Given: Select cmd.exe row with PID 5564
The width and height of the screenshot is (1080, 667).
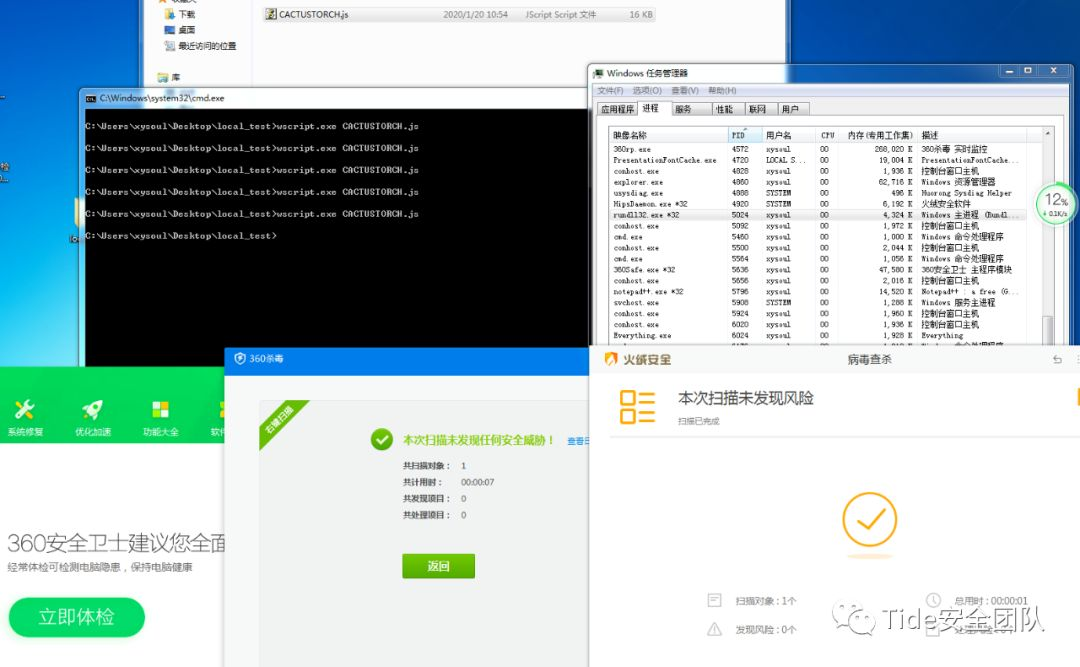Looking at the screenshot, I should 818,259.
